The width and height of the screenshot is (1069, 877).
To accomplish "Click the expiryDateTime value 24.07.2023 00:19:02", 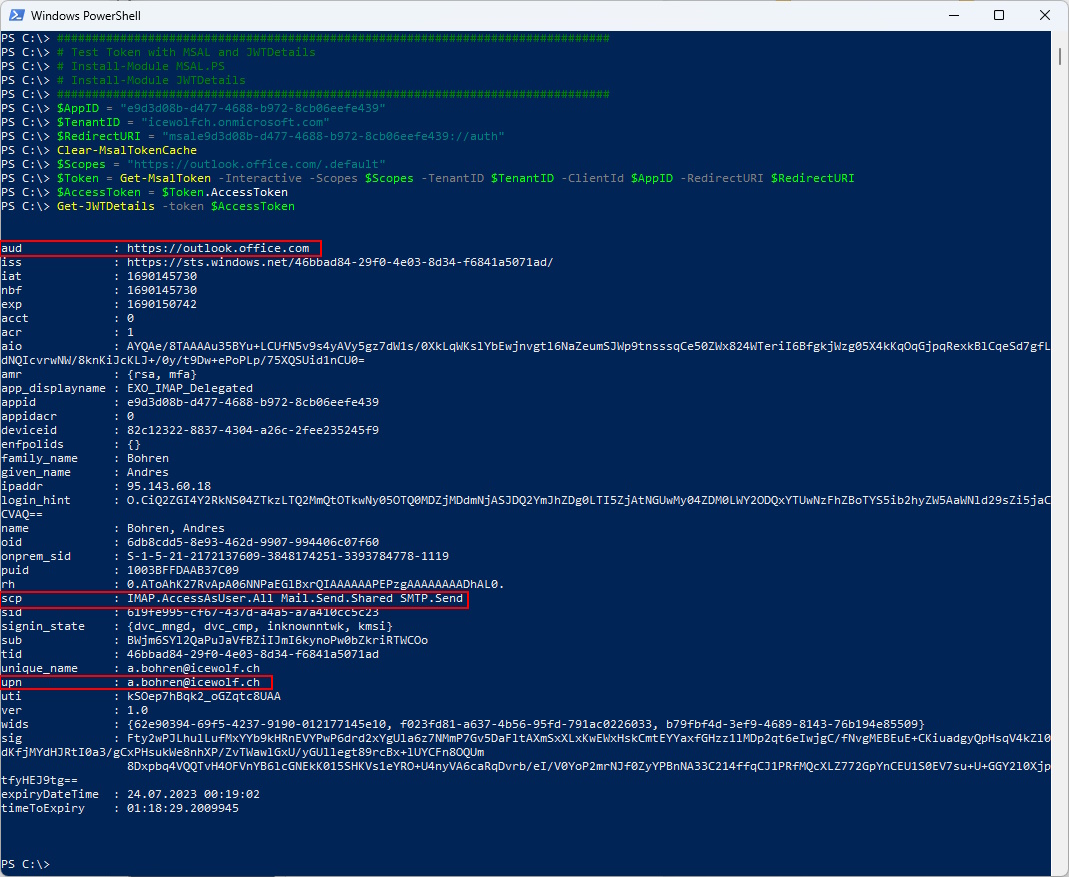I will [x=193, y=794].
